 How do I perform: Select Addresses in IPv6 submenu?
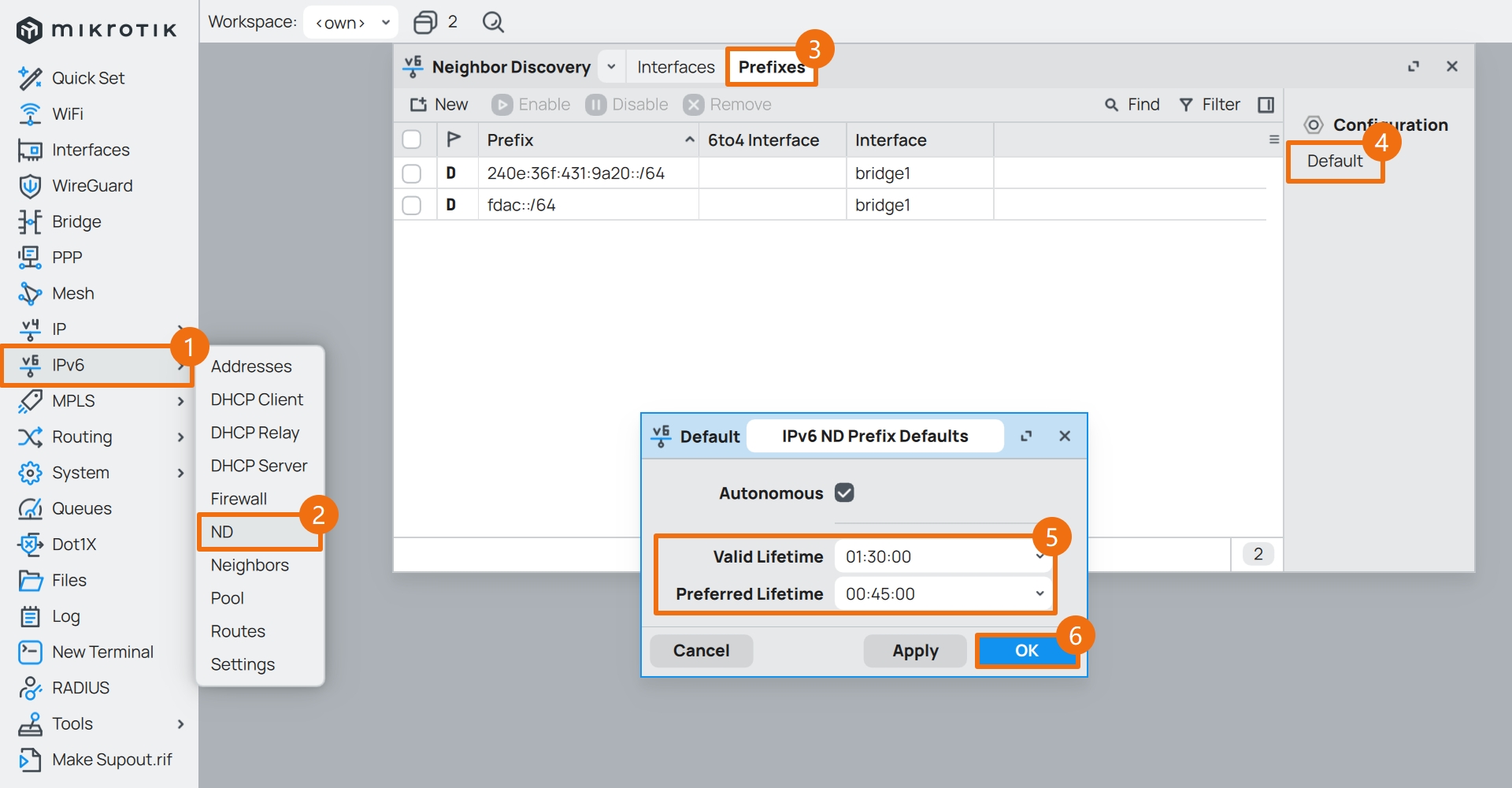(251, 366)
